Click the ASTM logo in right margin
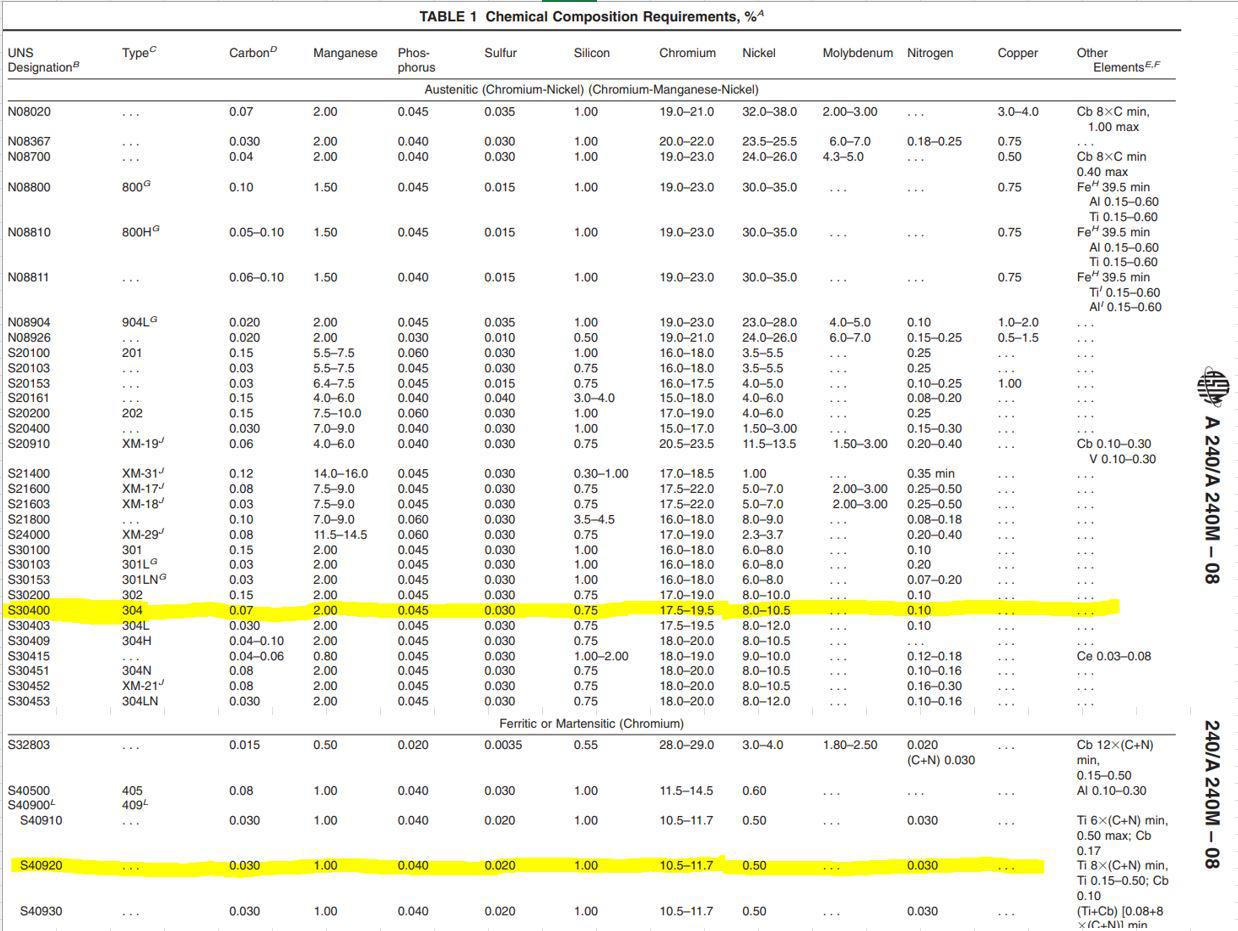 1213,387
